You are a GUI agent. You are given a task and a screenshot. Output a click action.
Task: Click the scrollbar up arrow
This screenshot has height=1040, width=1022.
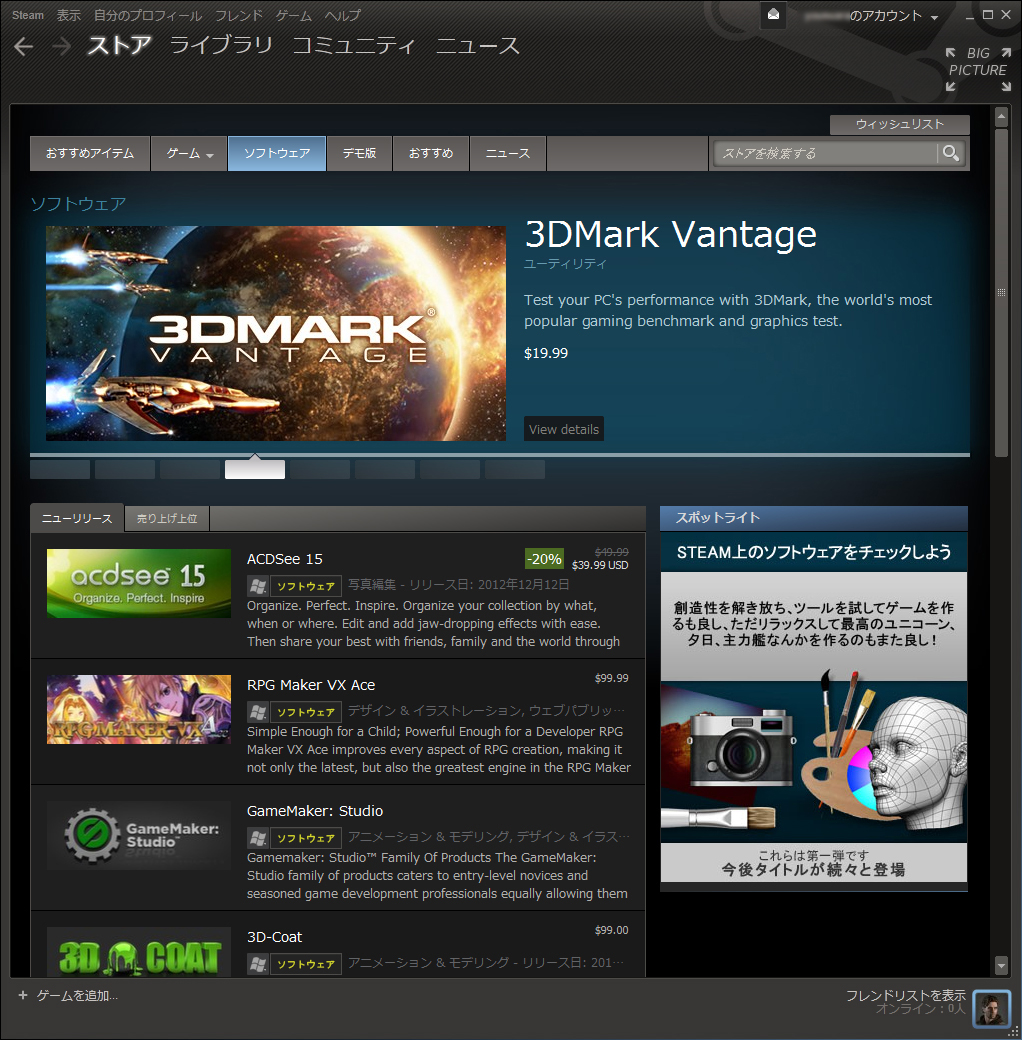(1001, 117)
